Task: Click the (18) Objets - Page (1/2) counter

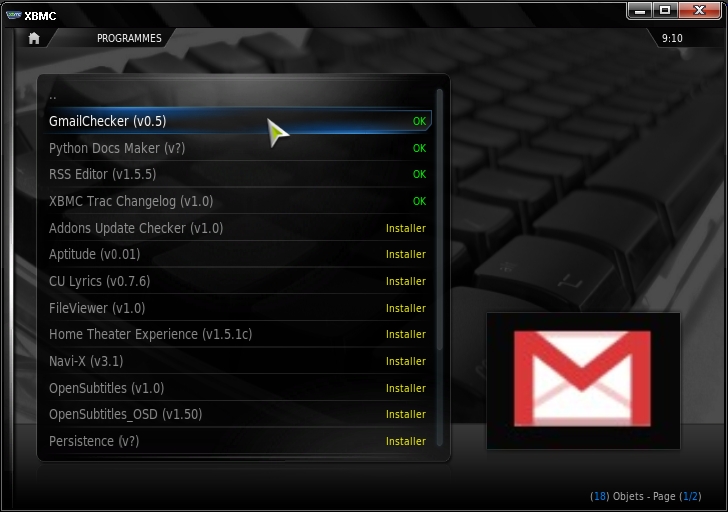Action: [645, 496]
